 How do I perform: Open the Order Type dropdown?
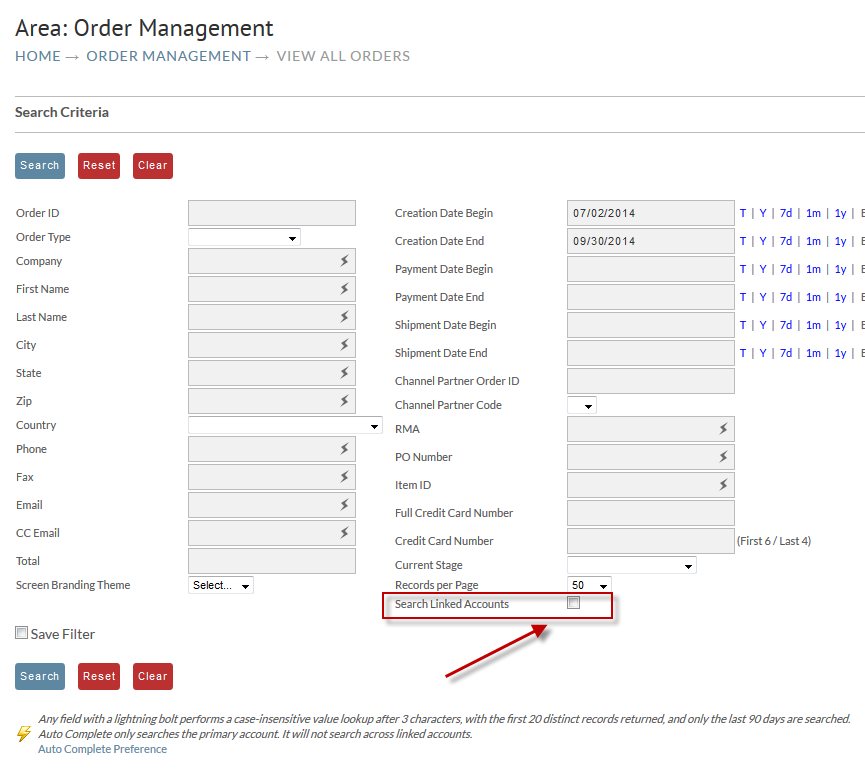tap(244, 238)
